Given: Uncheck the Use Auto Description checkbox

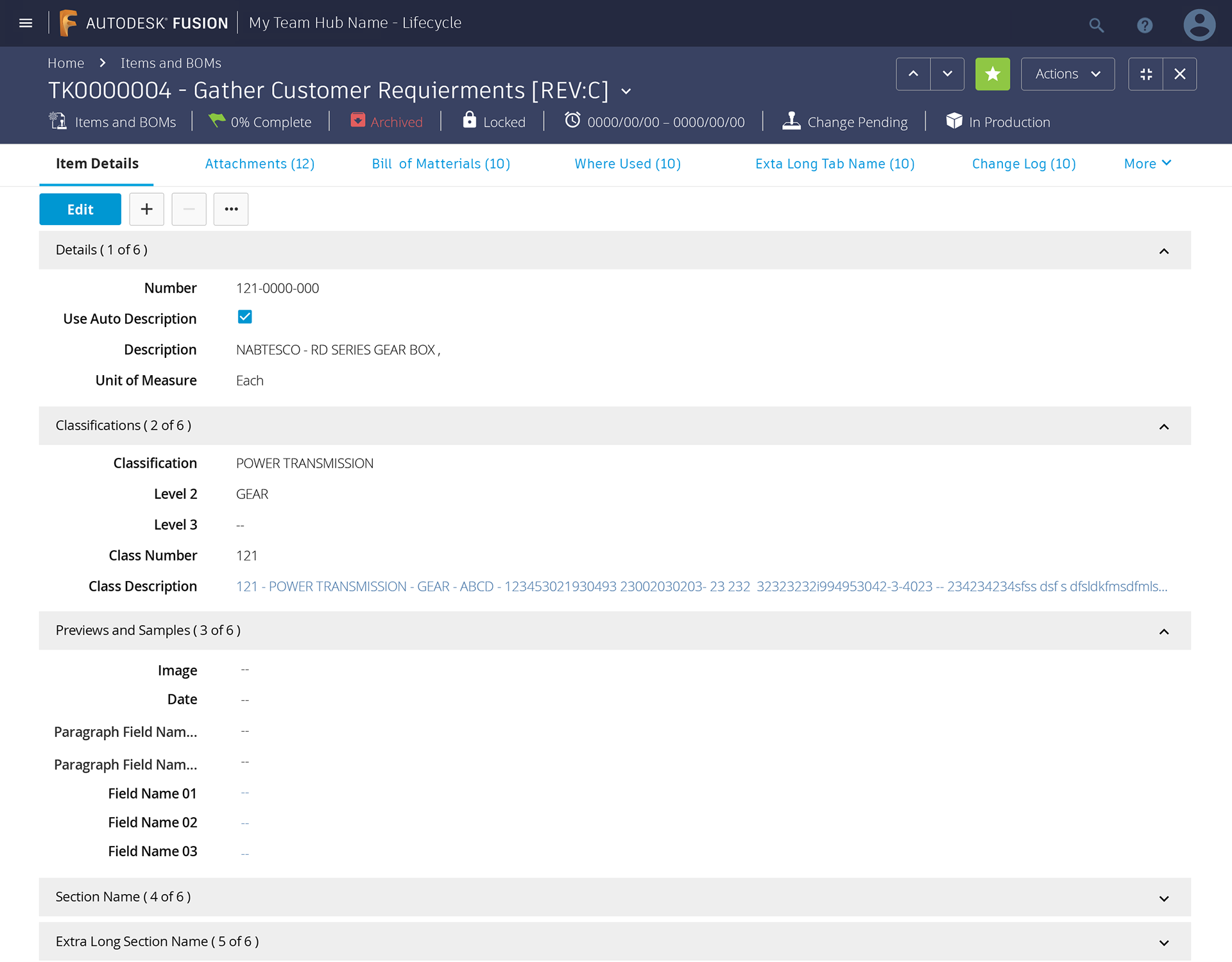Looking at the screenshot, I should [x=244, y=317].
